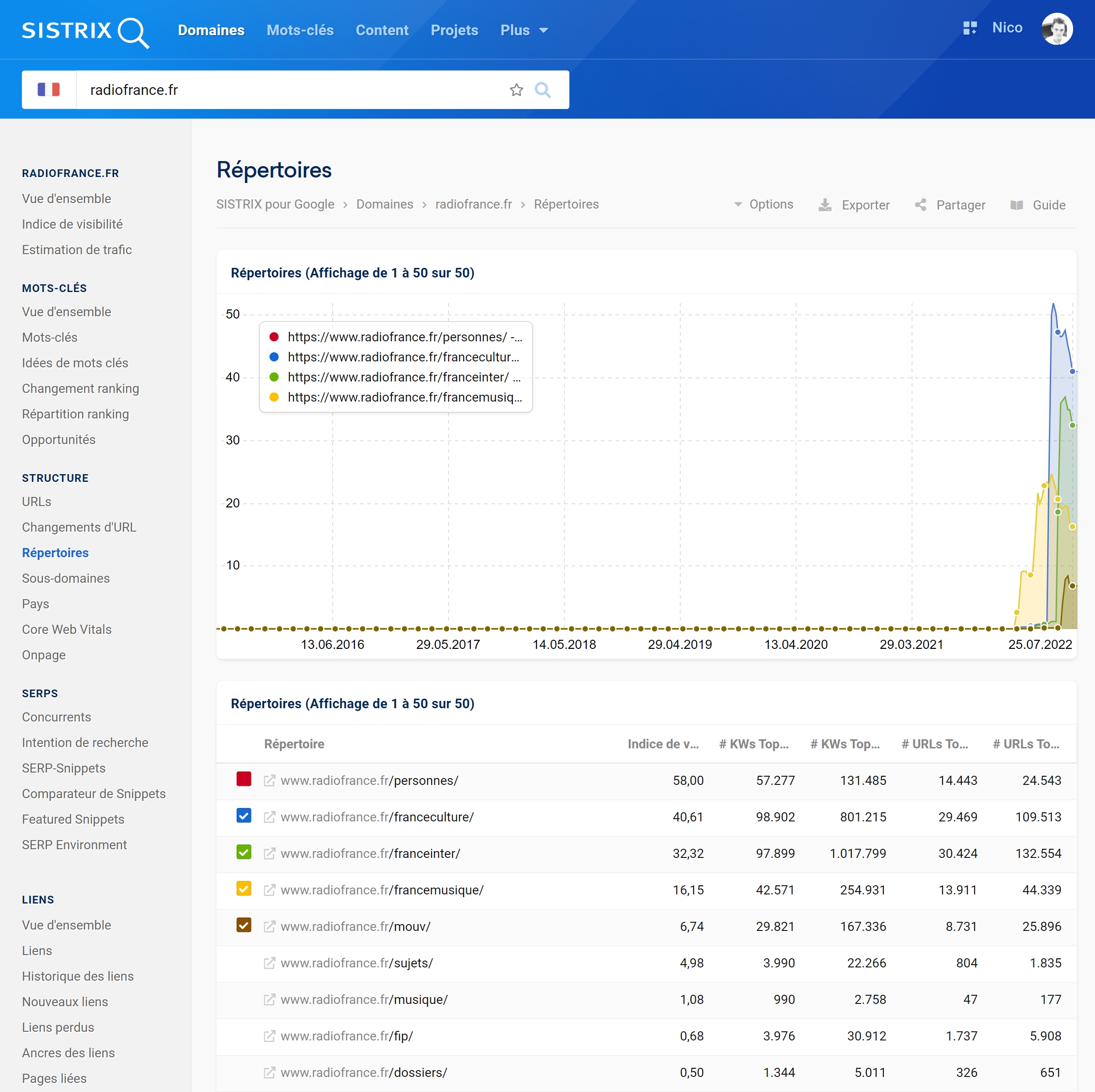The width and height of the screenshot is (1095, 1092).
Task: Sort by the Répertoire column header
Action: click(294, 743)
